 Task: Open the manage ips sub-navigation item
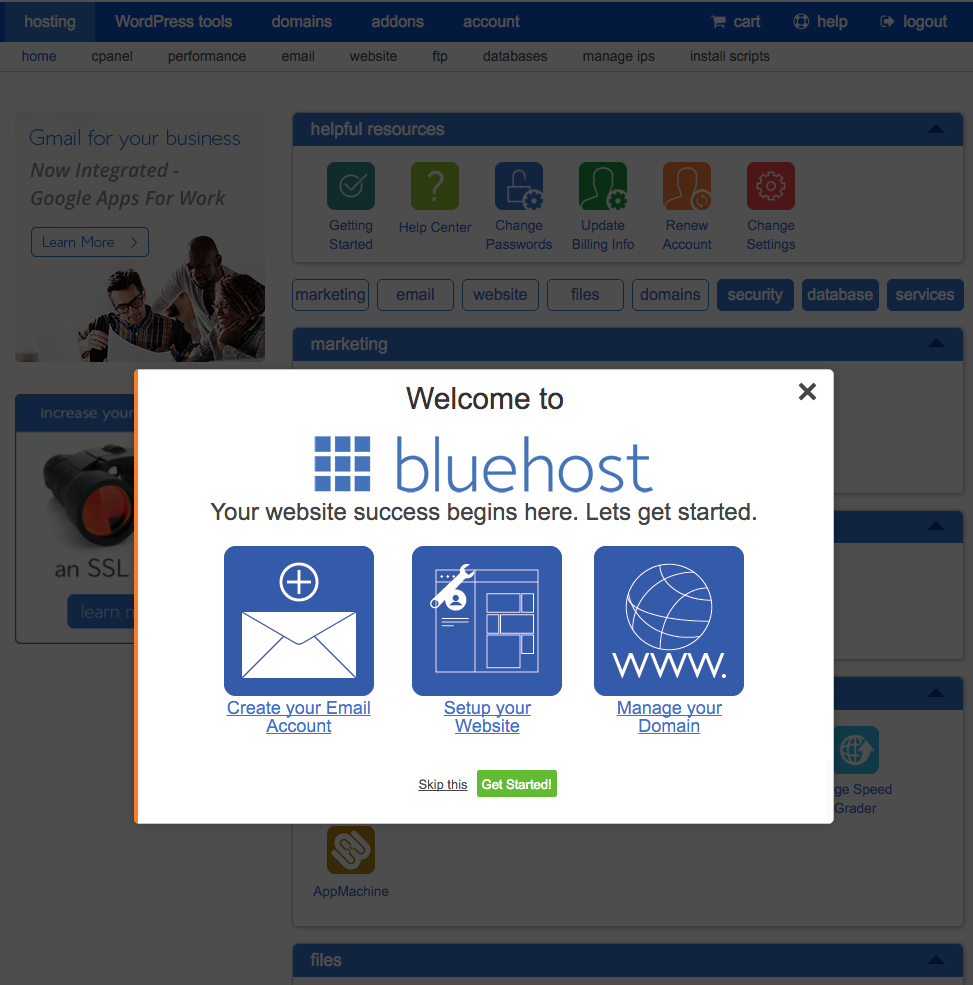click(x=619, y=57)
